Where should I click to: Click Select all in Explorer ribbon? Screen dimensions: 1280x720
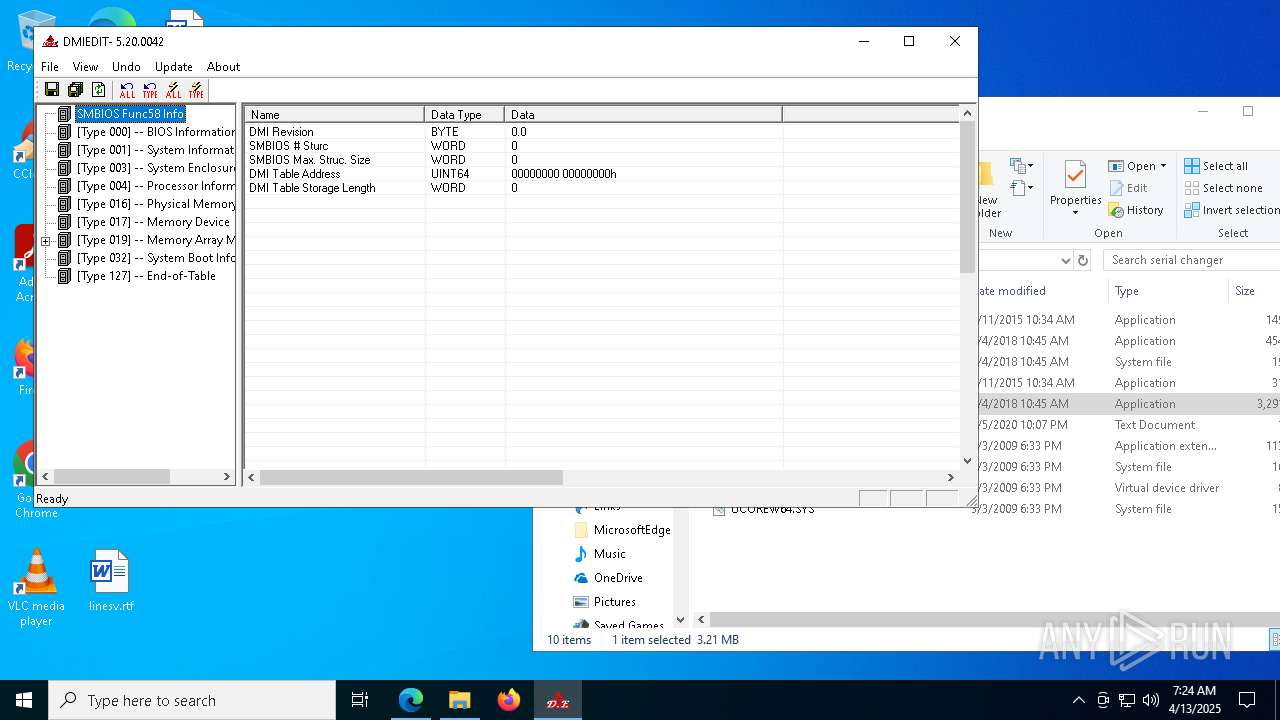(x=1216, y=166)
